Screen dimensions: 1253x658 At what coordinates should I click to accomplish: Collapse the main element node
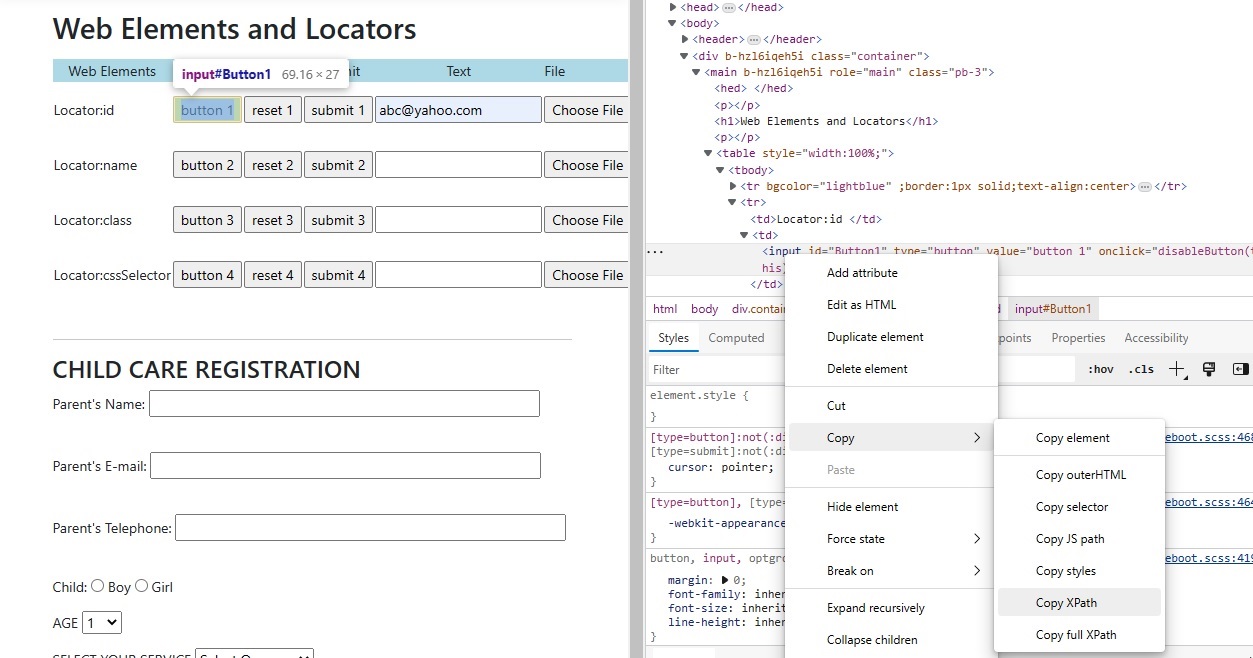[x=696, y=72]
